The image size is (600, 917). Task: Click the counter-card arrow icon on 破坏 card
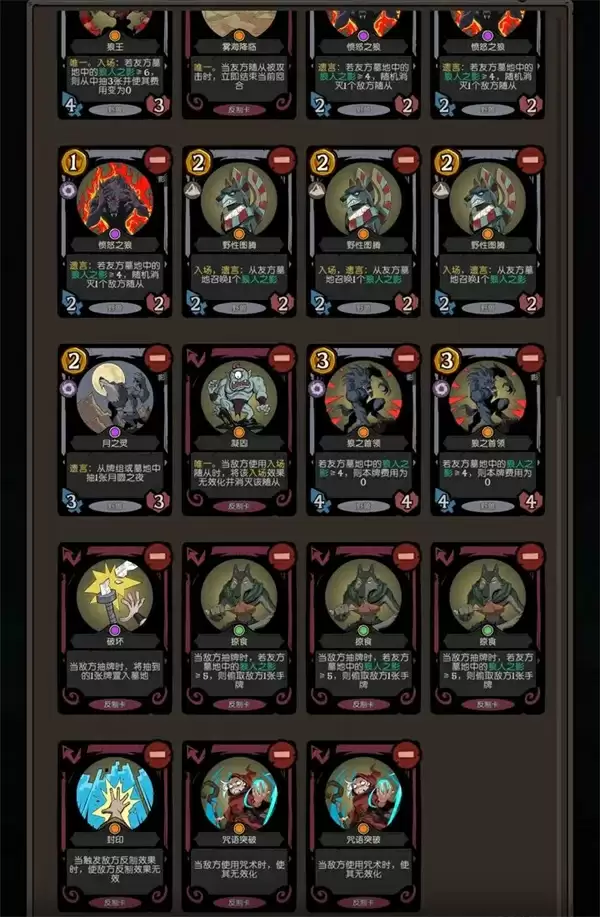(71, 556)
